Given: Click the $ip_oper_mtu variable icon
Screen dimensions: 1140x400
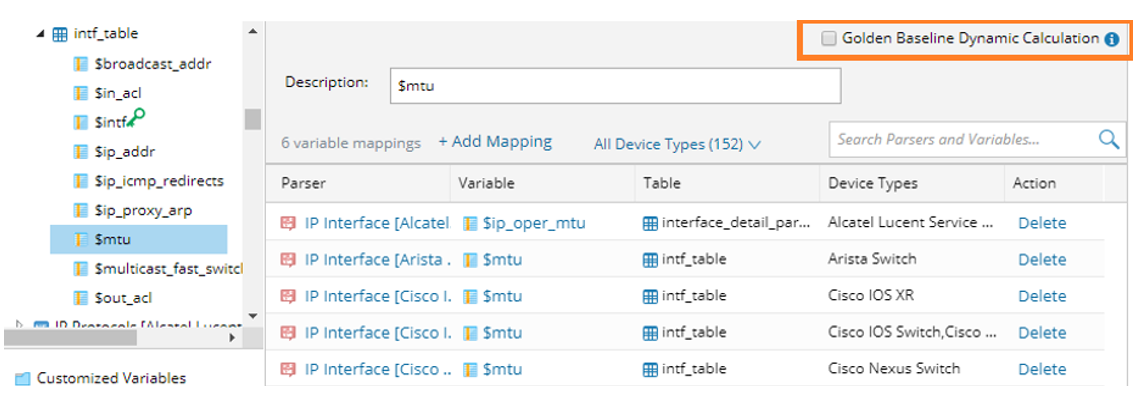Looking at the screenshot, I should click(x=470, y=223).
